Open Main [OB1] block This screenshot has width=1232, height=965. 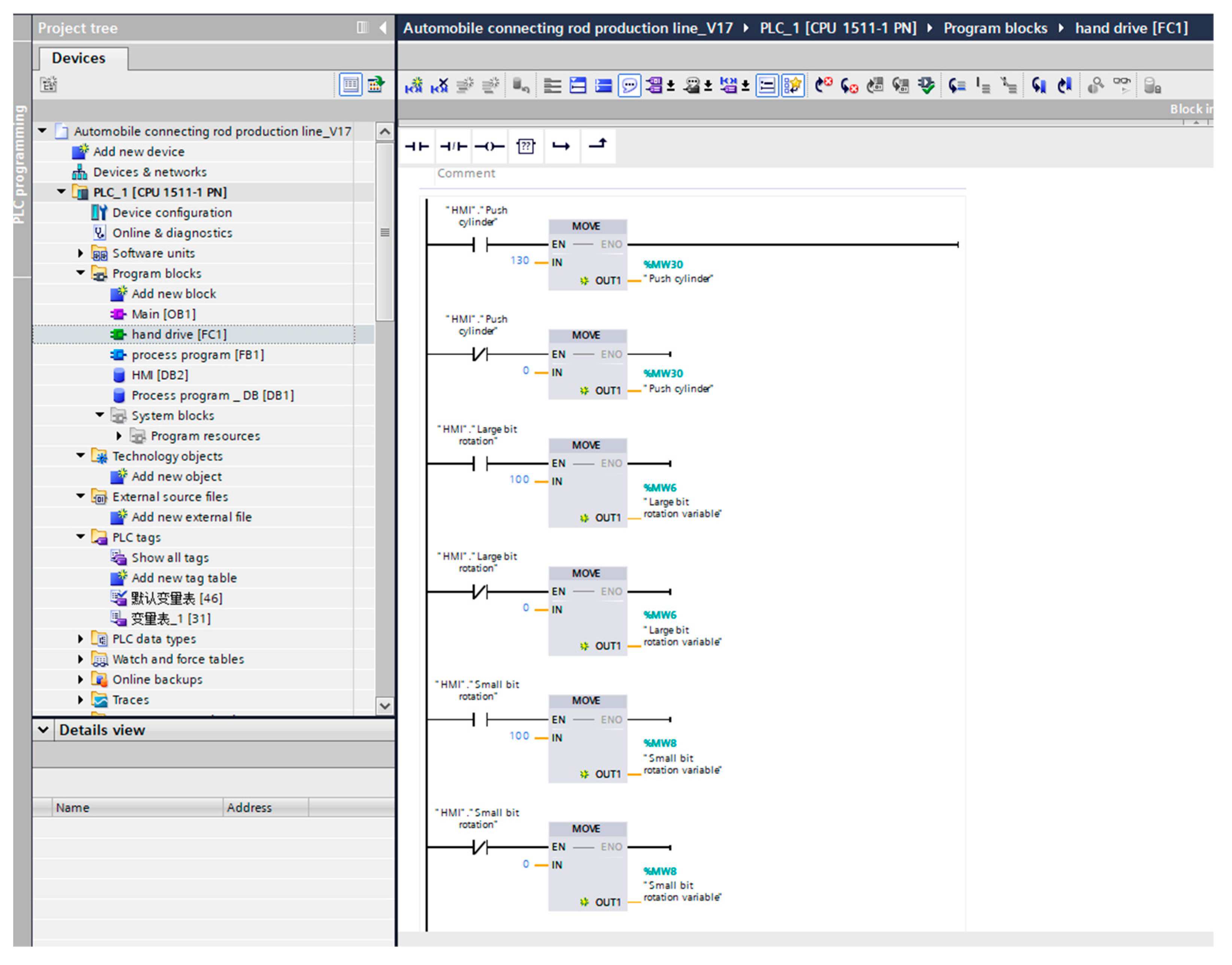pyautogui.click(x=163, y=314)
